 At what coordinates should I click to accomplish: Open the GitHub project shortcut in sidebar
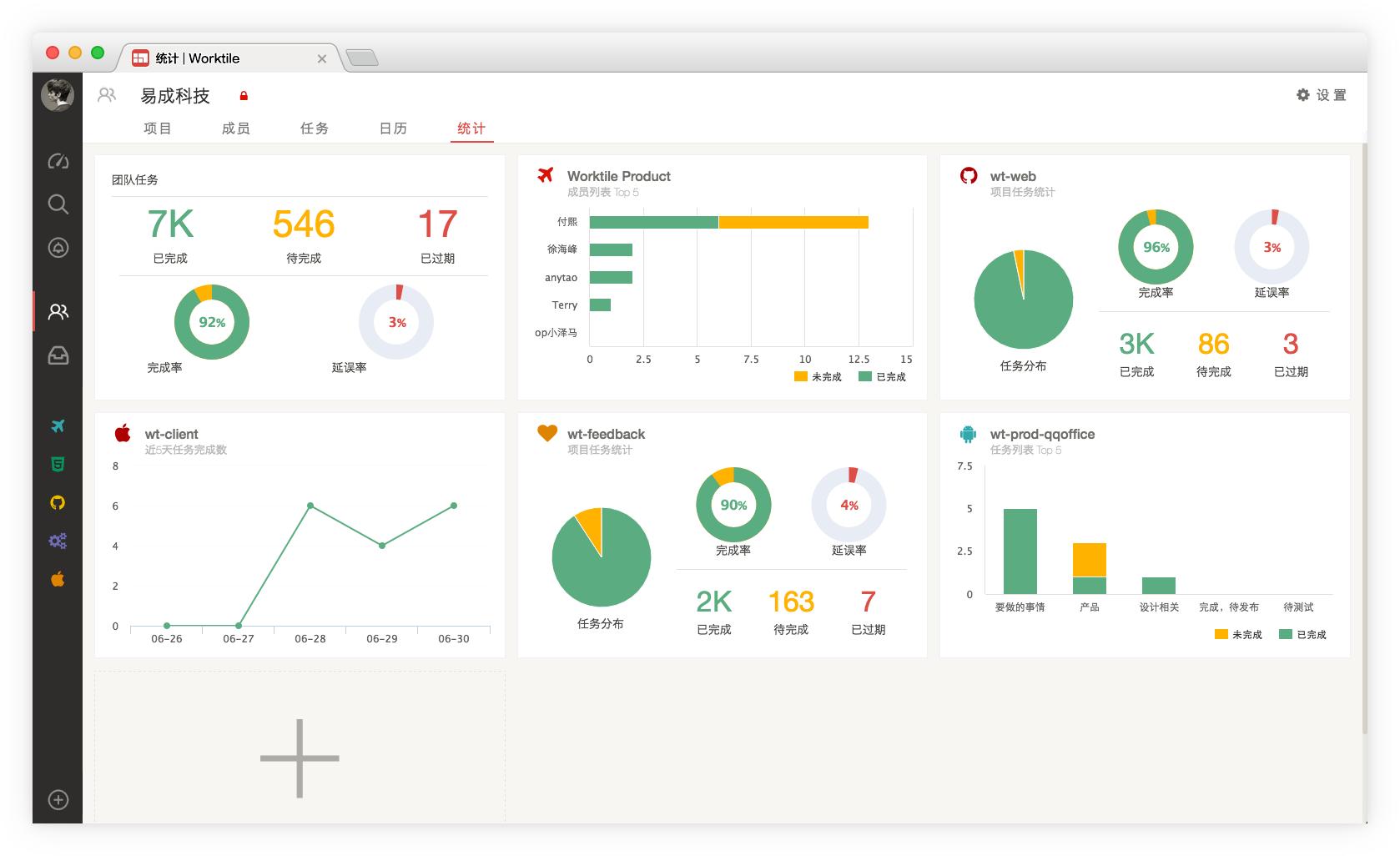click(58, 503)
